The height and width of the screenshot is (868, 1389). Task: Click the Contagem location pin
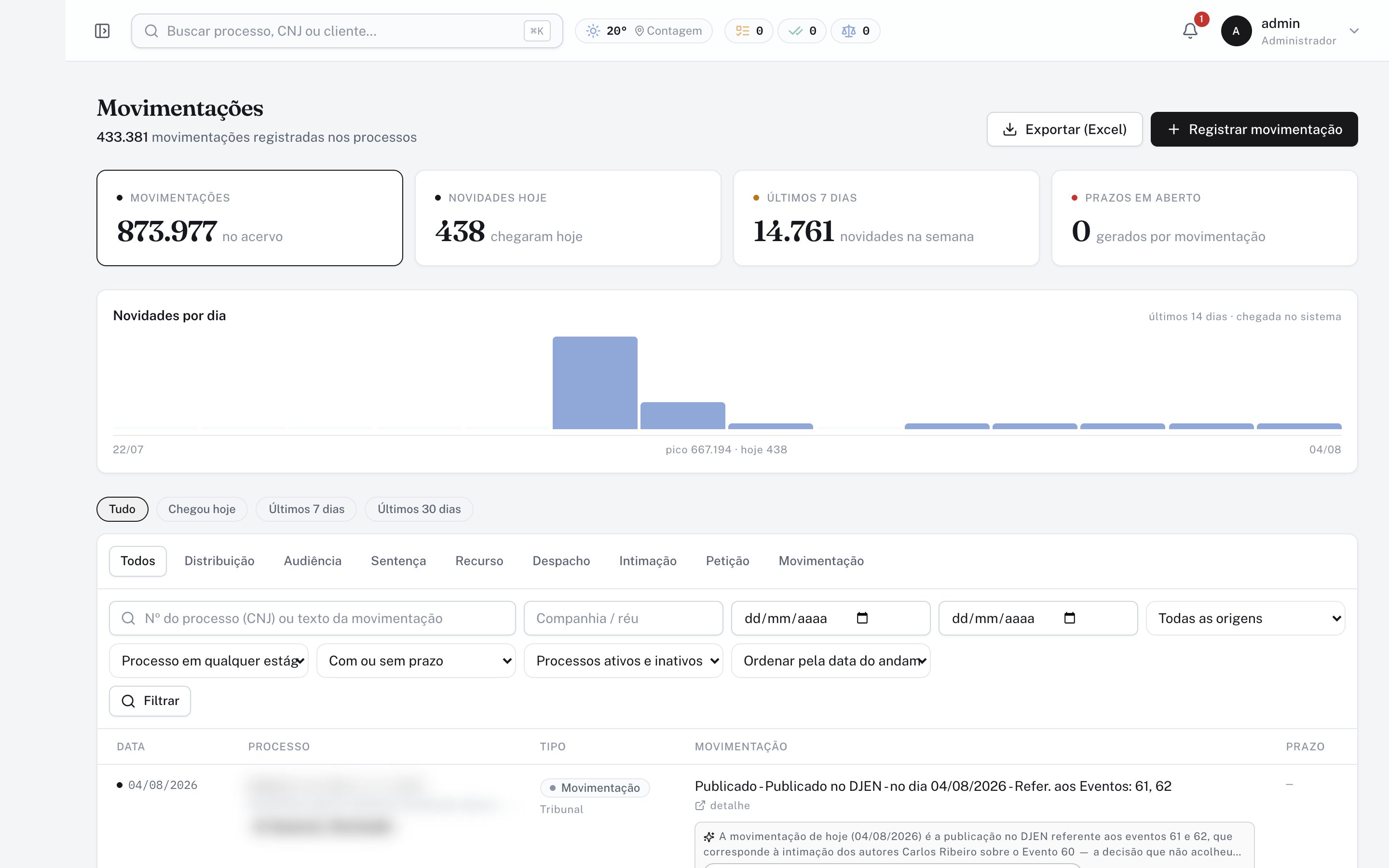(639, 31)
